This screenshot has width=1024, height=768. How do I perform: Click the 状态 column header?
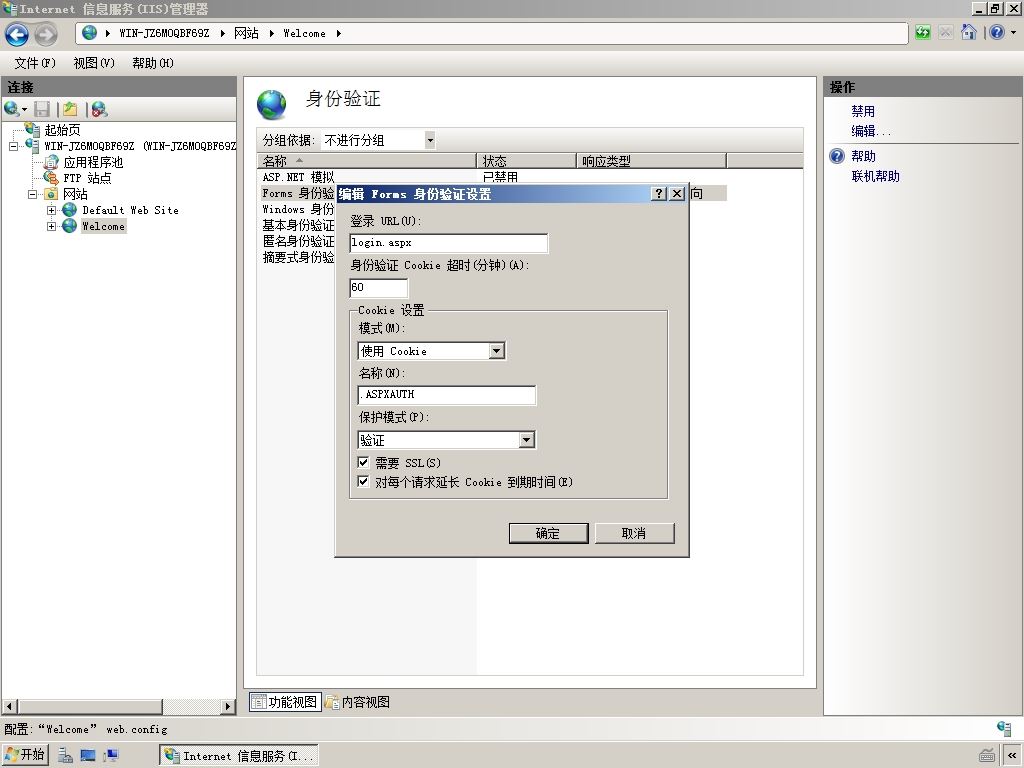[526, 161]
